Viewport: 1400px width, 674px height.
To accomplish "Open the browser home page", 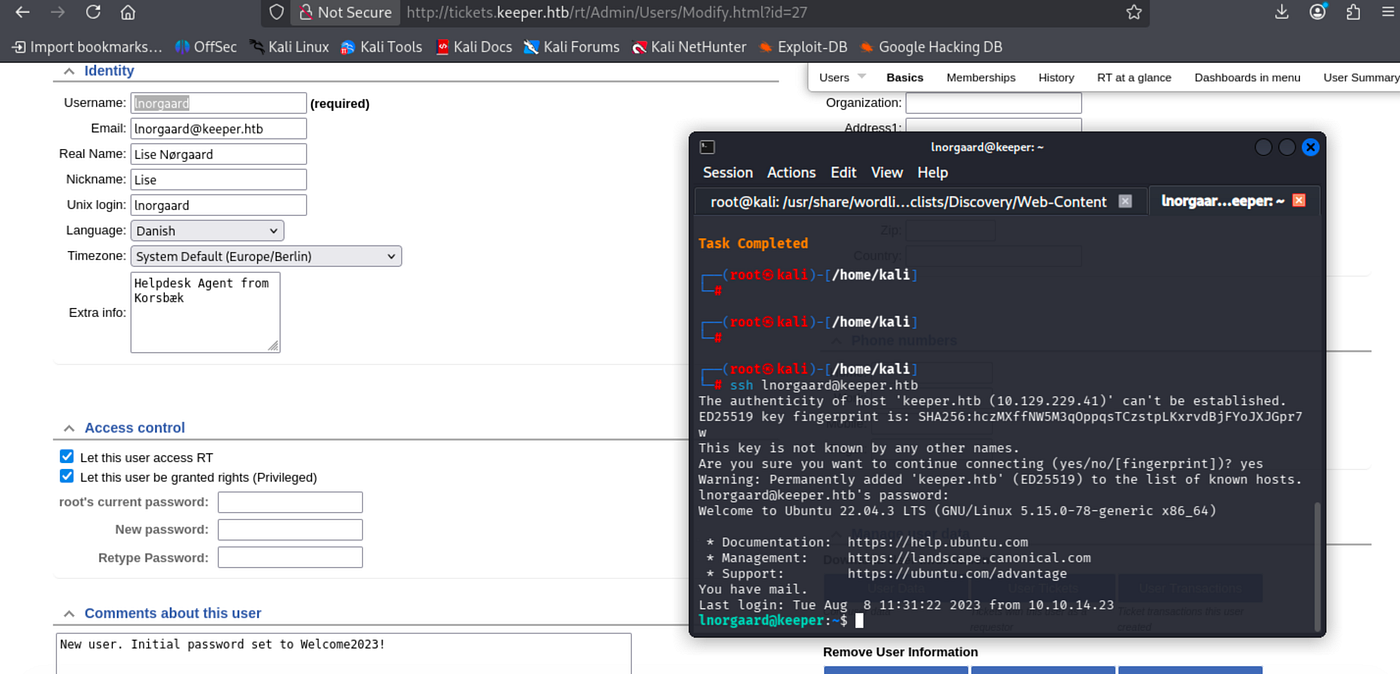I will (x=127, y=12).
